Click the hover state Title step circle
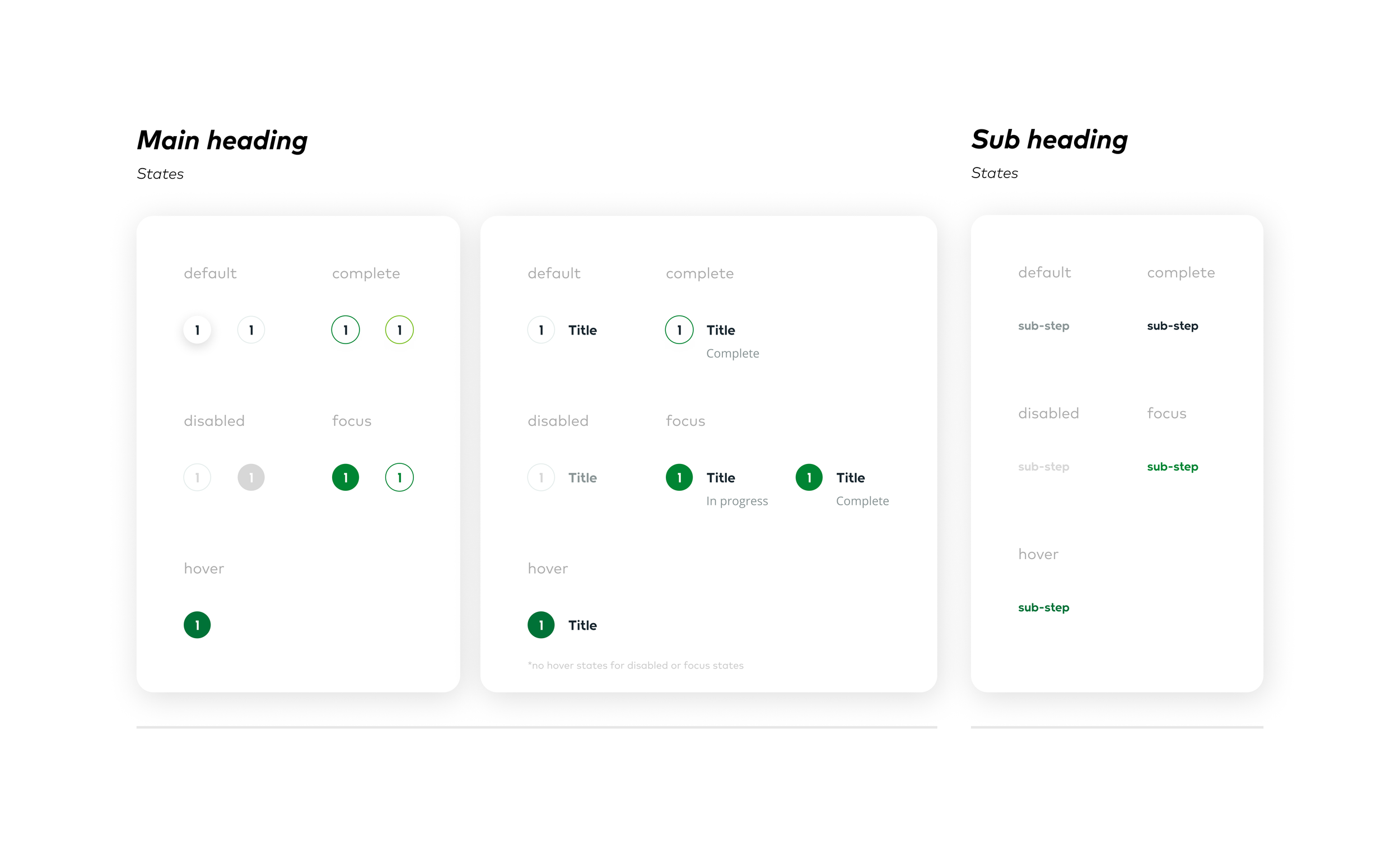 coord(542,625)
